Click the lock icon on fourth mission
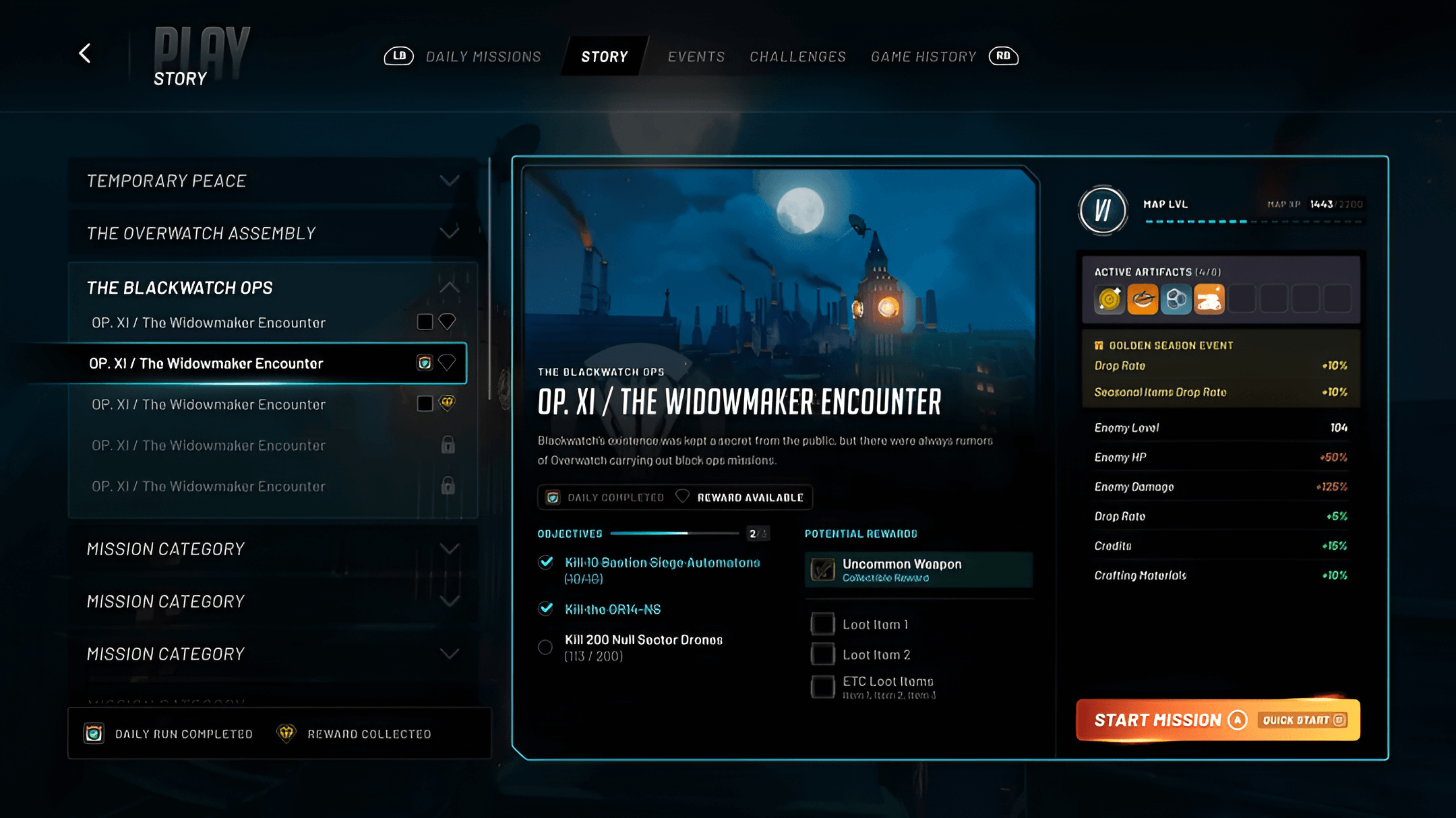 [448, 445]
